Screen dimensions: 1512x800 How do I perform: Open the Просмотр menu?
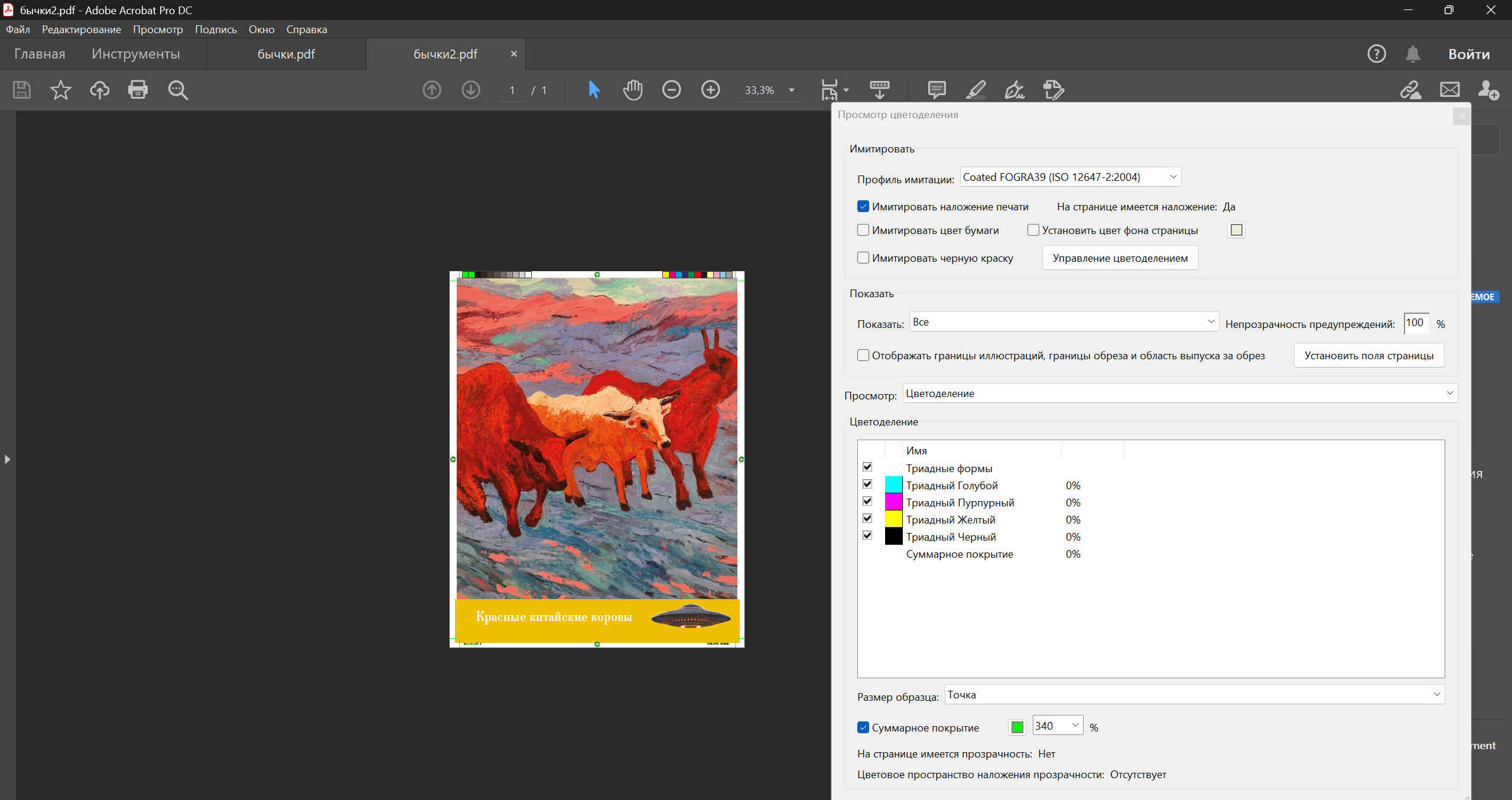tap(158, 30)
